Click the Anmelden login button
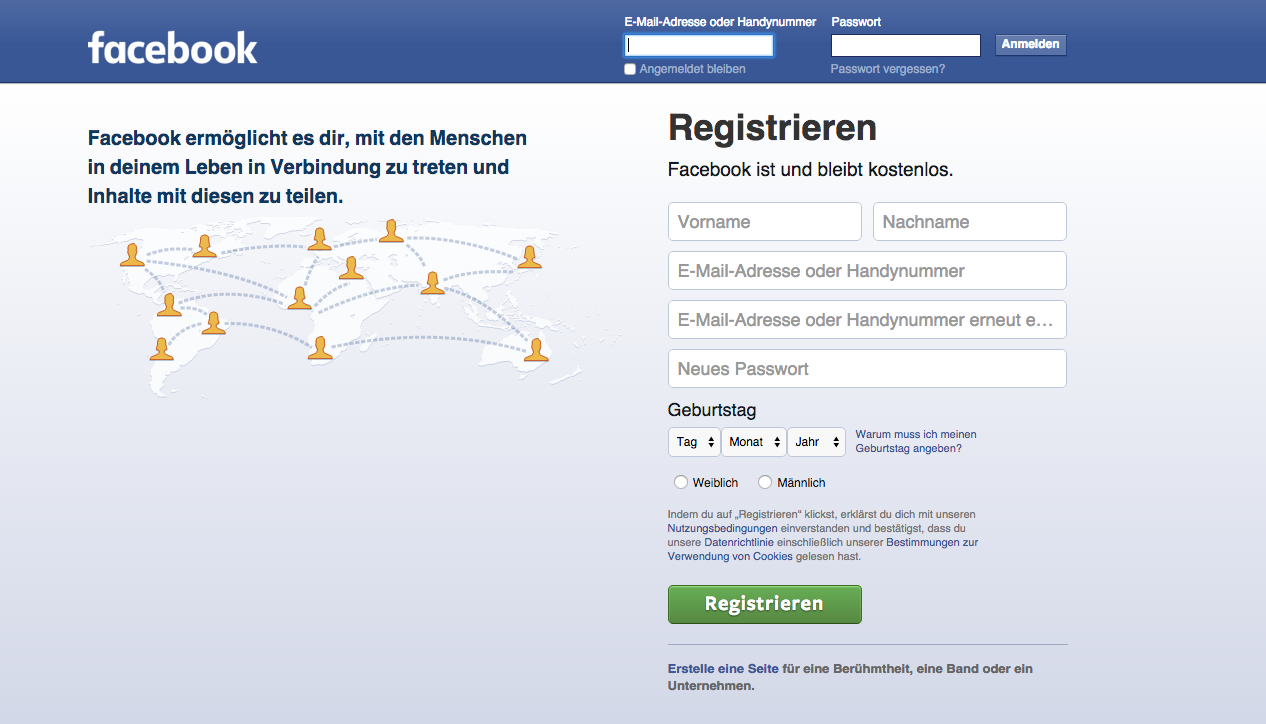 pyautogui.click(x=1031, y=45)
